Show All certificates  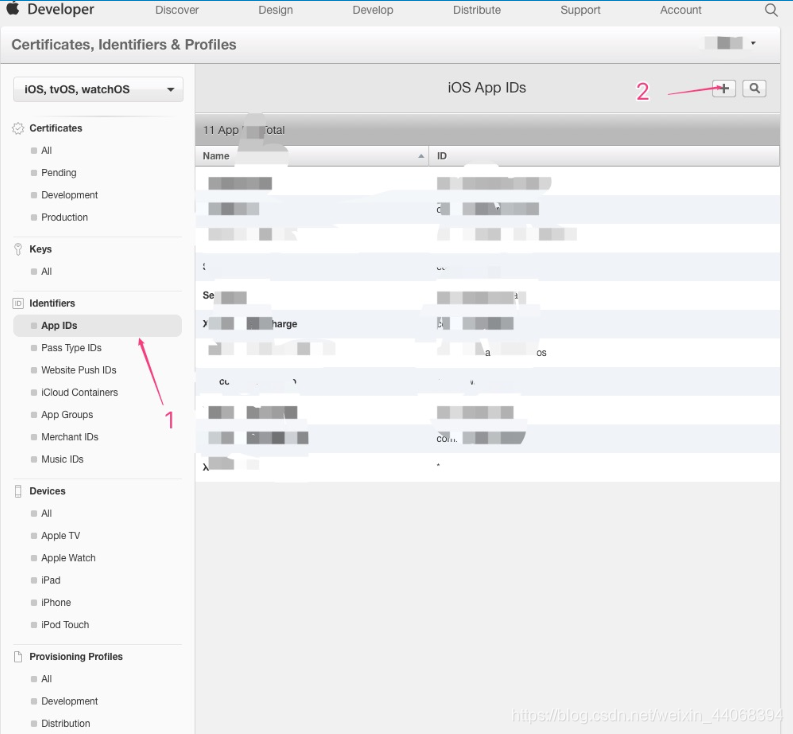click(47, 151)
